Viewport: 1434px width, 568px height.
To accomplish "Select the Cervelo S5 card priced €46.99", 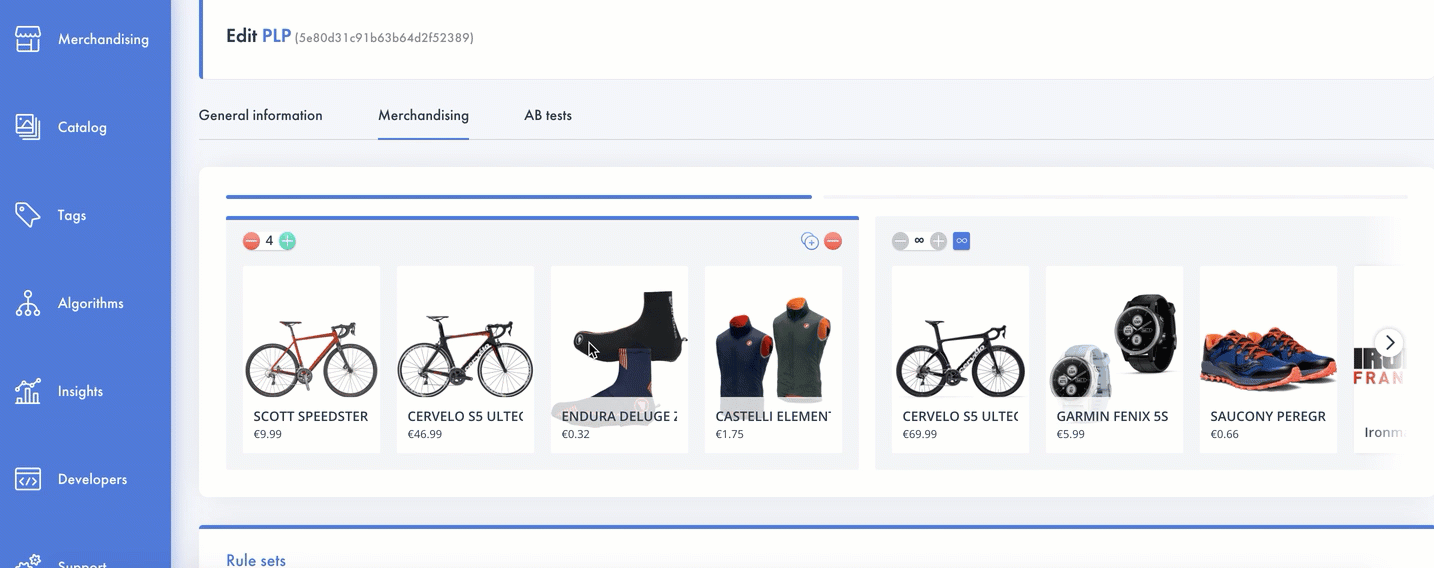I will (x=465, y=359).
